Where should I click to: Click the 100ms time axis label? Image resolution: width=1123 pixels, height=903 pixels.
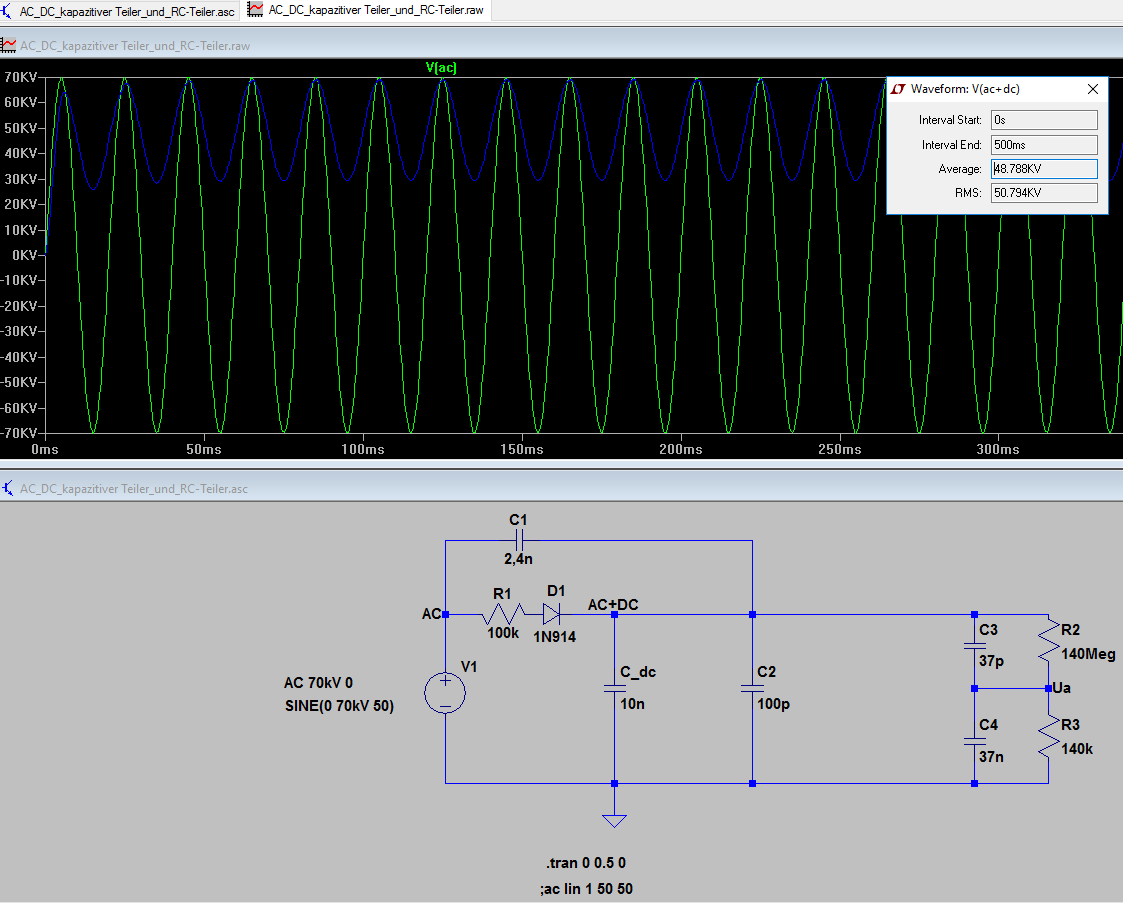pyautogui.click(x=362, y=450)
